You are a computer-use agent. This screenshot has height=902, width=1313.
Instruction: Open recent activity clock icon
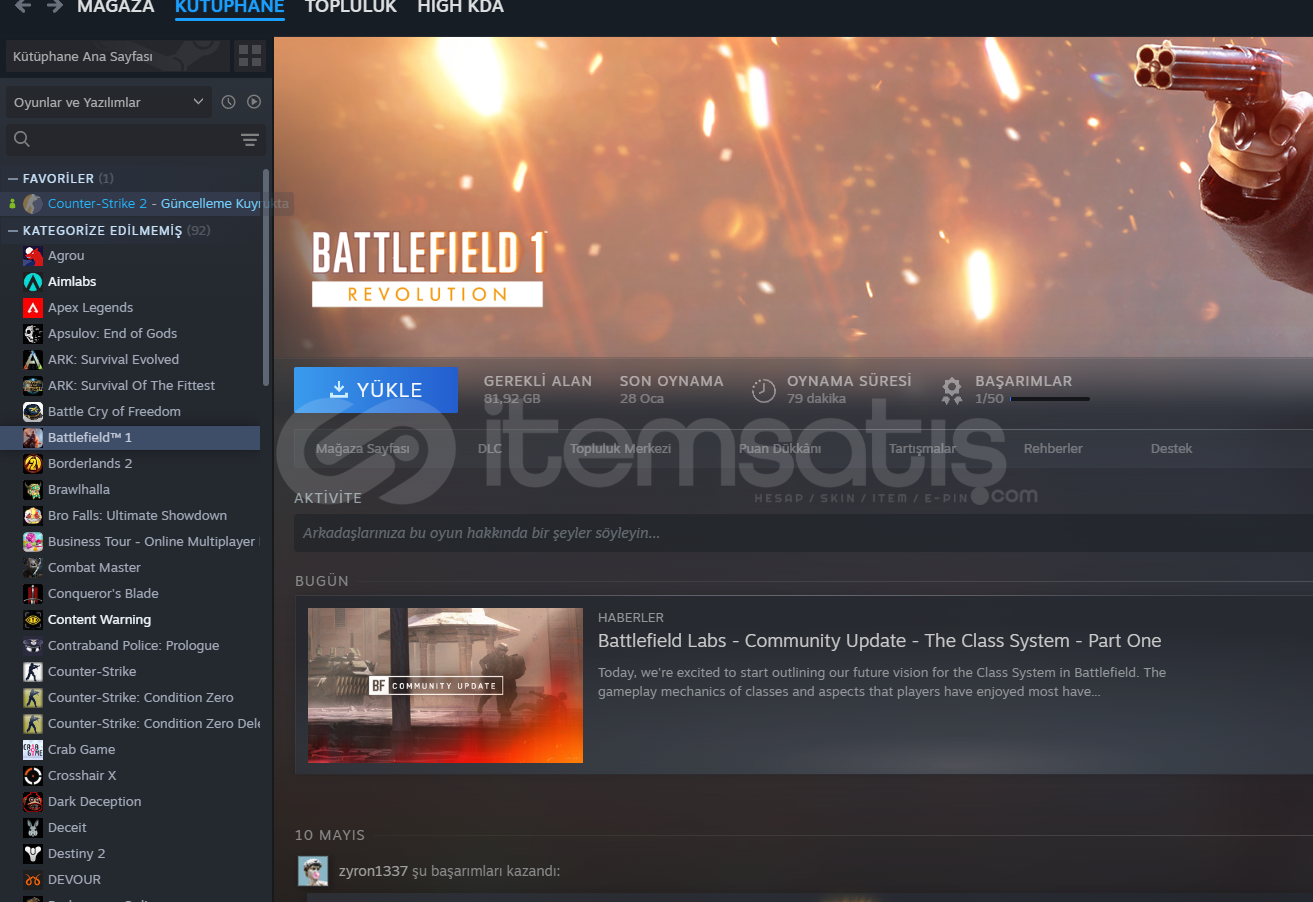[x=228, y=102]
